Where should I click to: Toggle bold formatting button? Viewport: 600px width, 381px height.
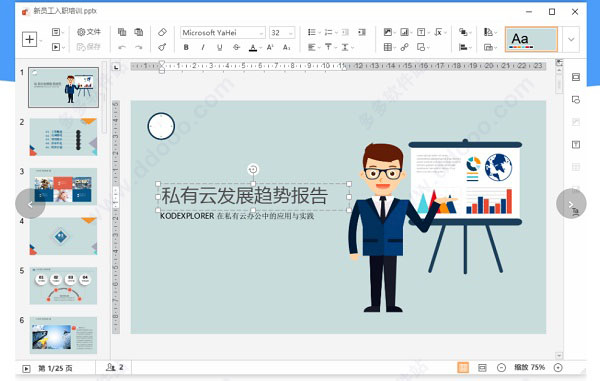(186, 47)
